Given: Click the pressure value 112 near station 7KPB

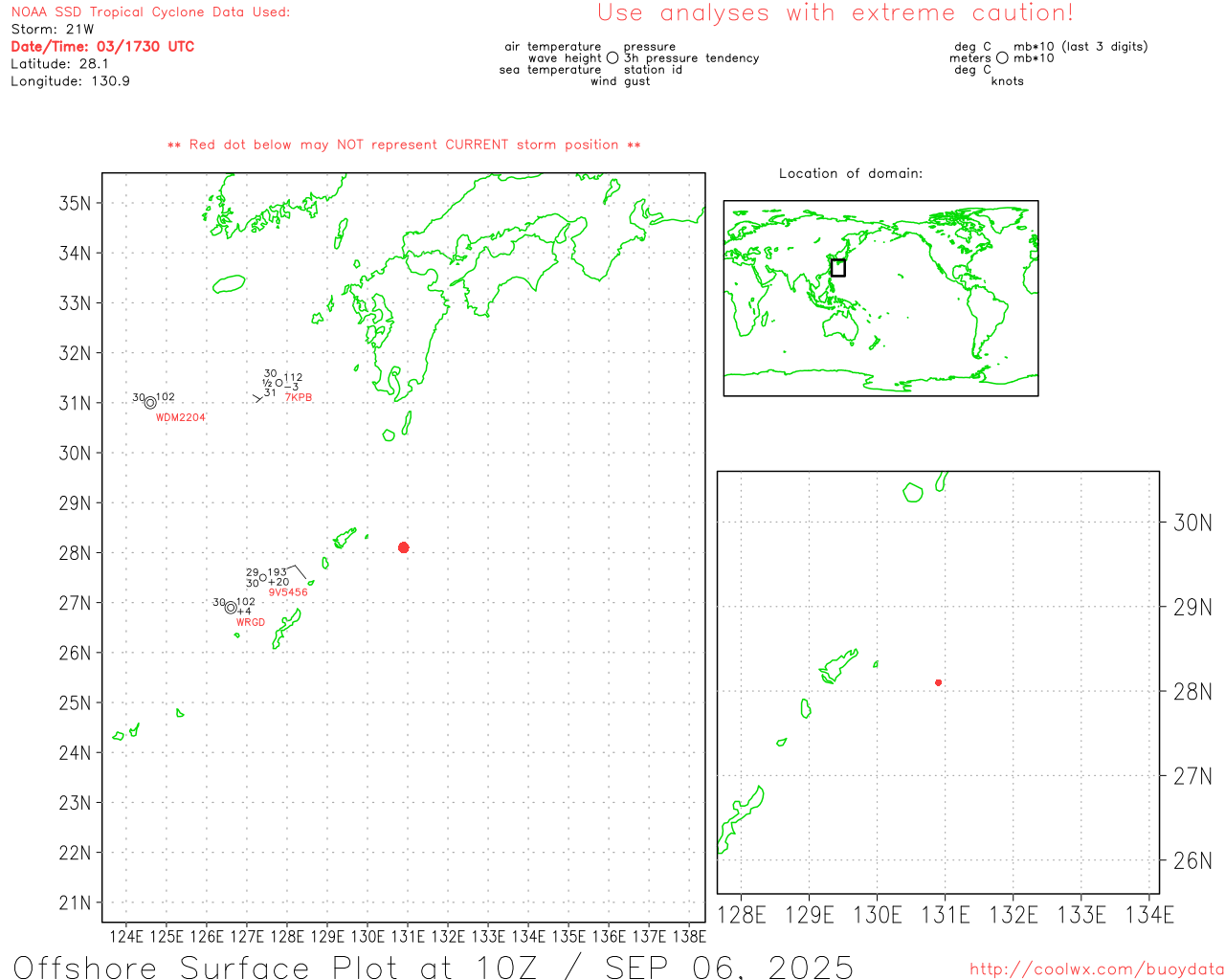Looking at the screenshot, I should [x=293, y=378].
